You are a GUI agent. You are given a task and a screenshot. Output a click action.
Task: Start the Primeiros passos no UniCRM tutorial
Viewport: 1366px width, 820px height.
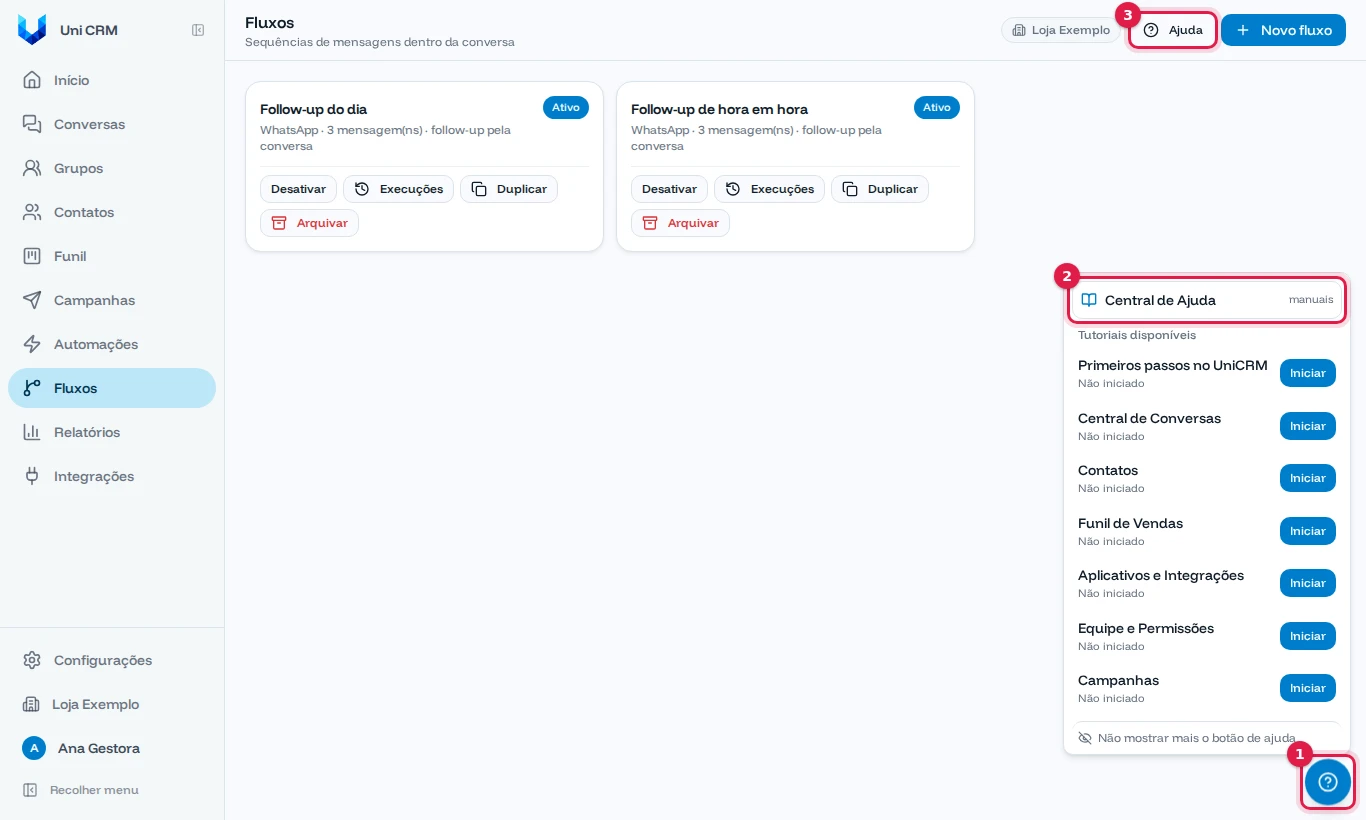pyautogui.click(x=1308, y=373)
